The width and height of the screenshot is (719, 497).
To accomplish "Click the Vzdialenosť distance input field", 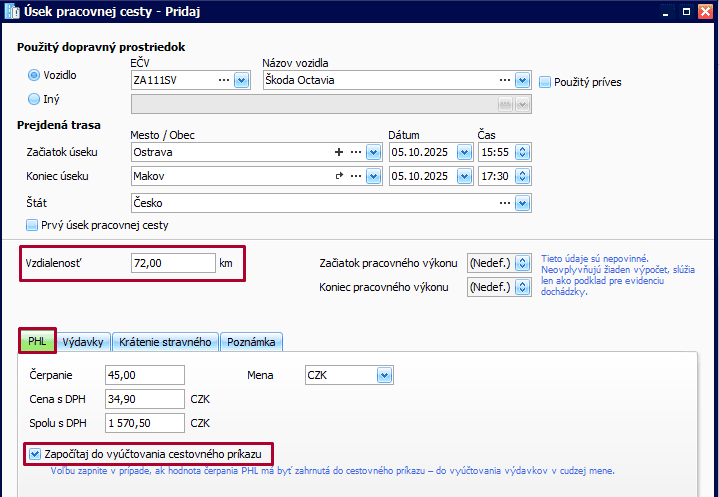I will click(x=173, y=264).
